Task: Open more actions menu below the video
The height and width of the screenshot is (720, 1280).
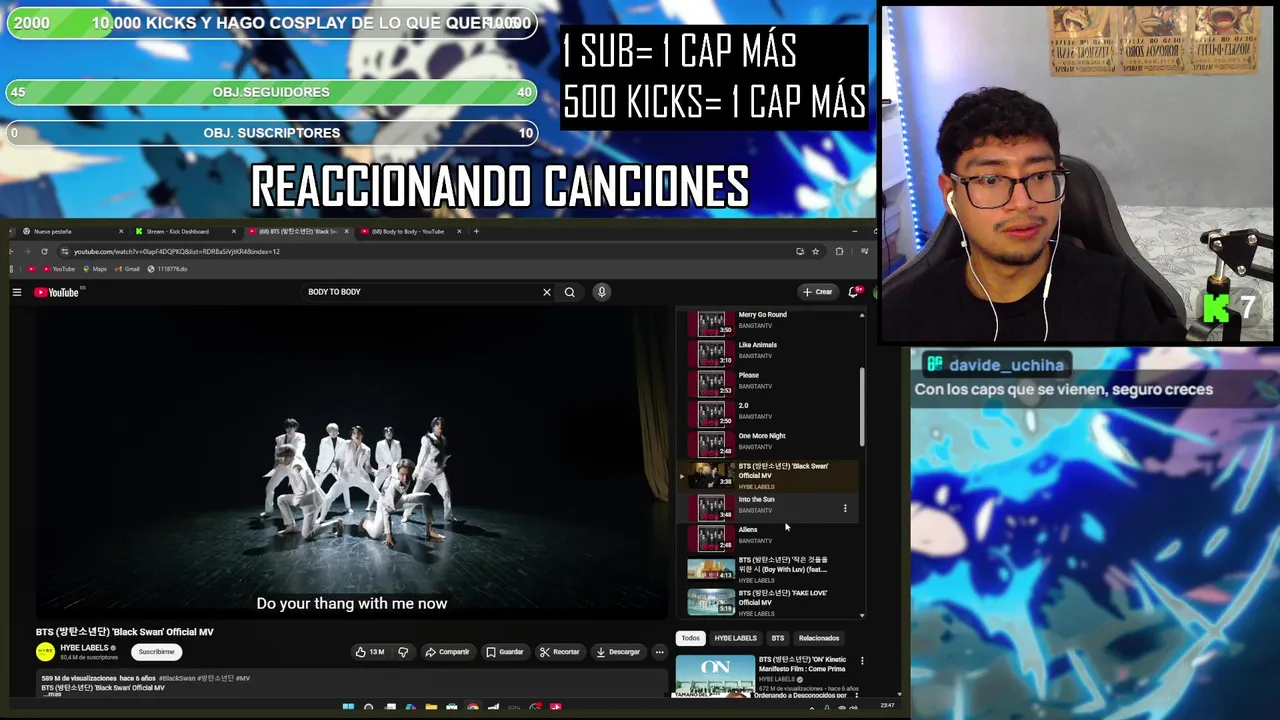Action: pyautogui.click(x=659, y=652)
